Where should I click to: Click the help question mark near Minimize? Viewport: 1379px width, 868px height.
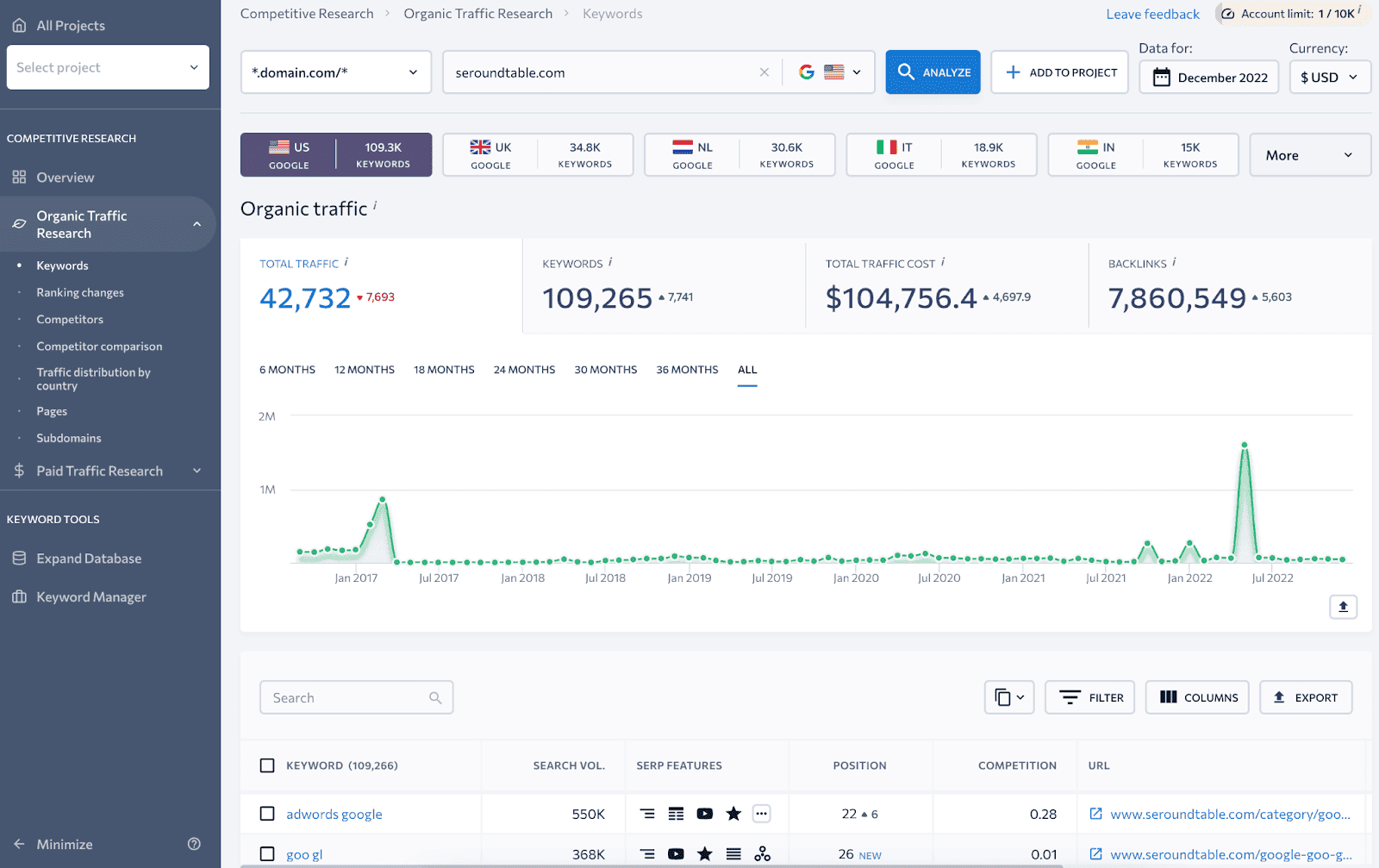194,844
